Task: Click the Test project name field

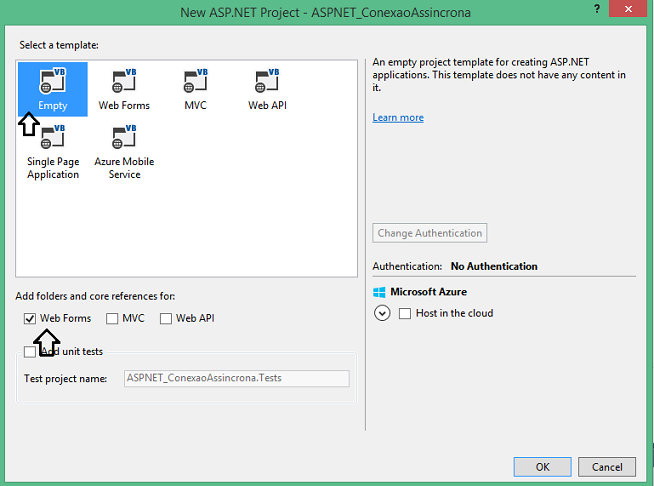Action: (x=236, y=378)
